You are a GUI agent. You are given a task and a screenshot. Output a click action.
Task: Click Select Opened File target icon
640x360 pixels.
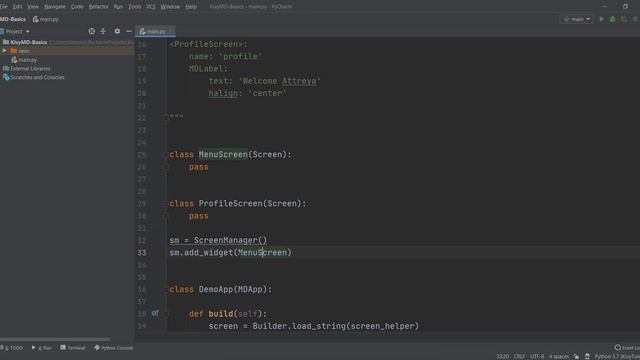pyautogui.click(x=91, y=31)
